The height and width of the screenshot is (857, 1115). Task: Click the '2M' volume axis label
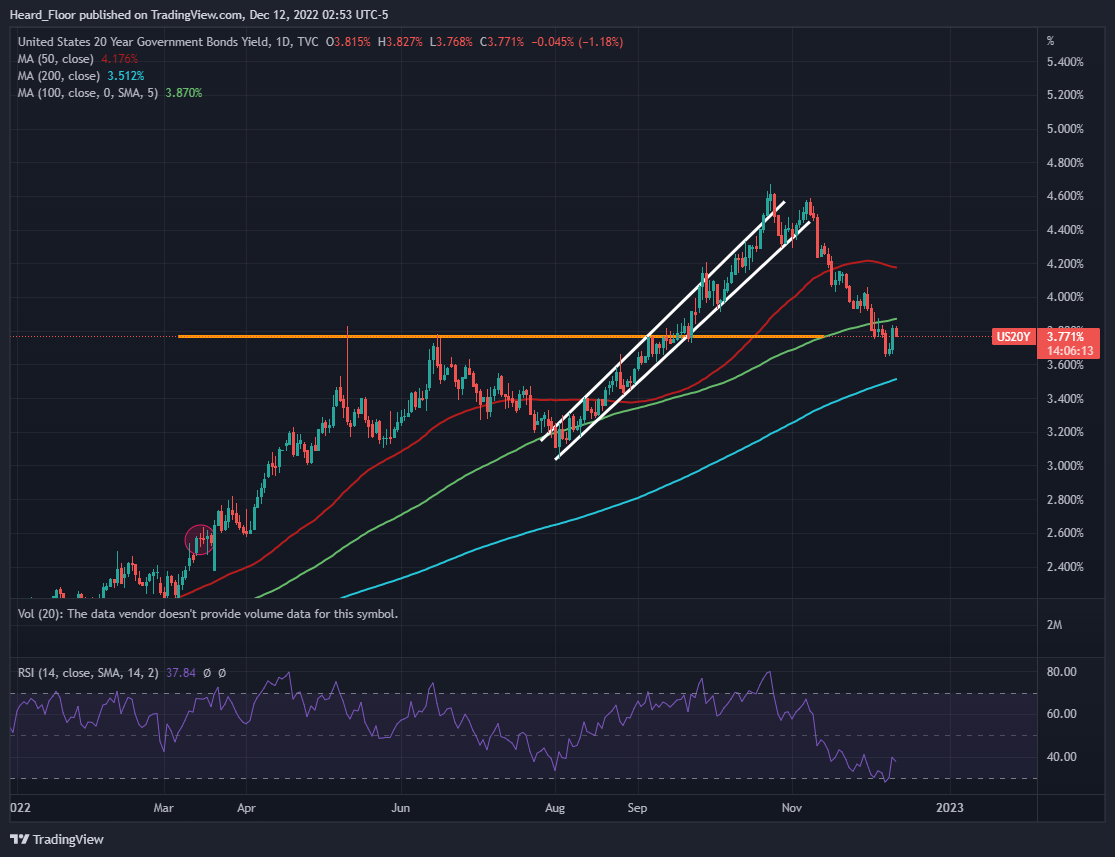point(1055,625)
